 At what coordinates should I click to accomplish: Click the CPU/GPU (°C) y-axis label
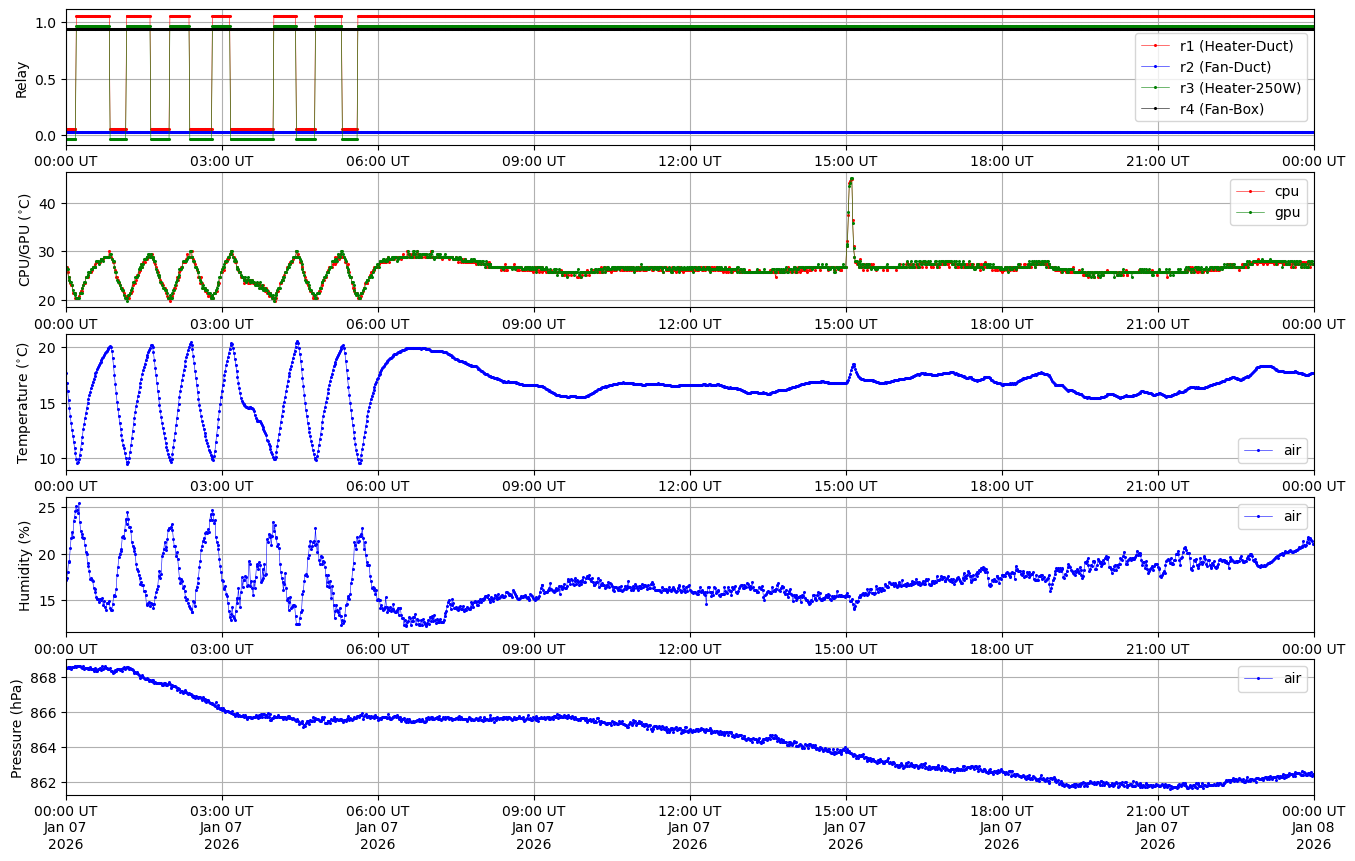tap(25, 240)
